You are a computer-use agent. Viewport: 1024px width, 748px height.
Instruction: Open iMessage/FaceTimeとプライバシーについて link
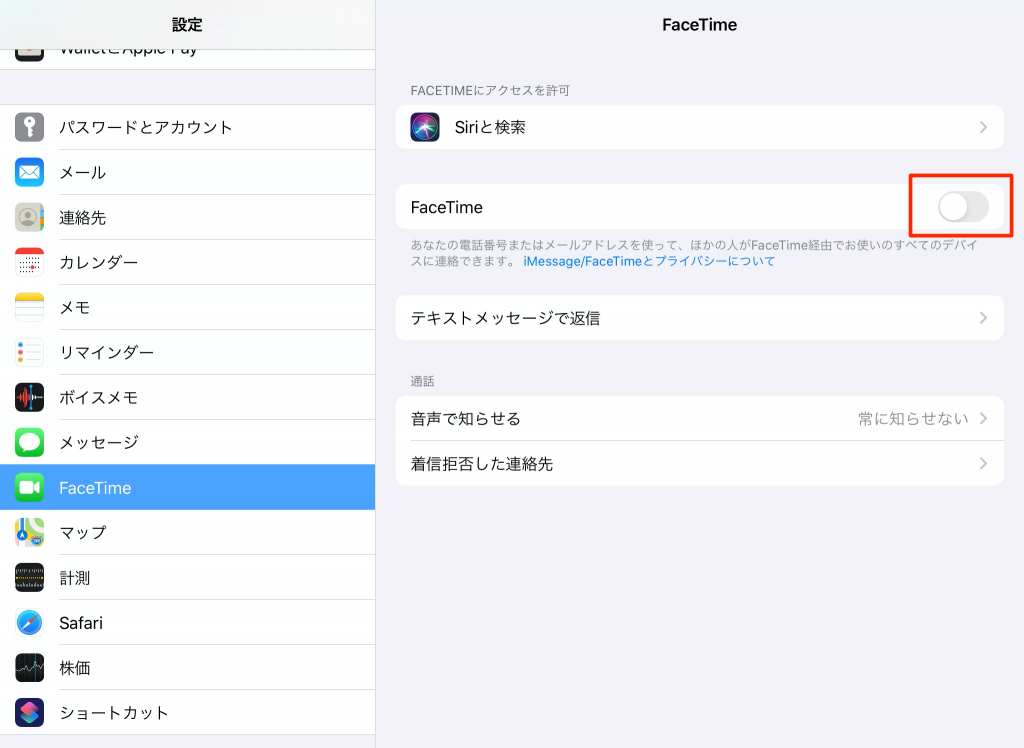coord(649,261)
